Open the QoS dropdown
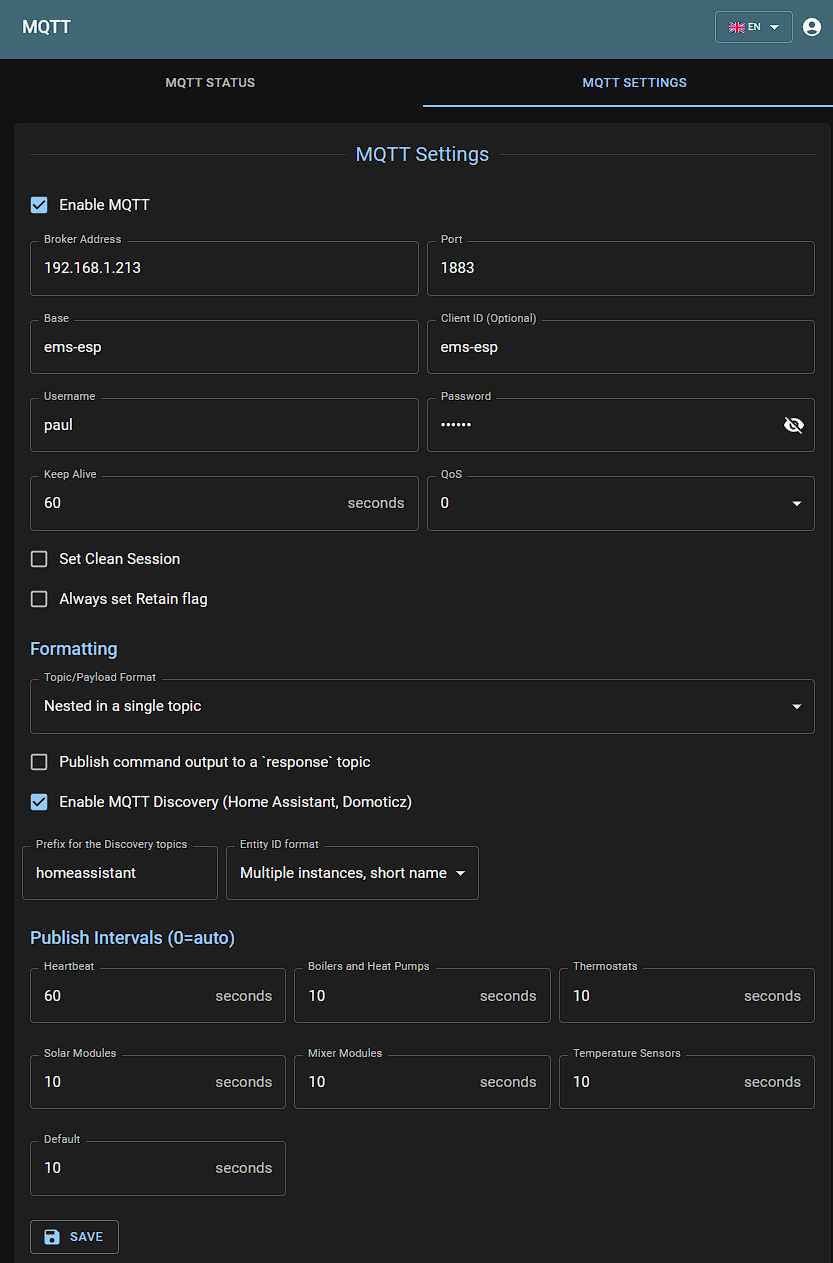The height and width of the screenshot is (1263, 833). coord(620,503)
